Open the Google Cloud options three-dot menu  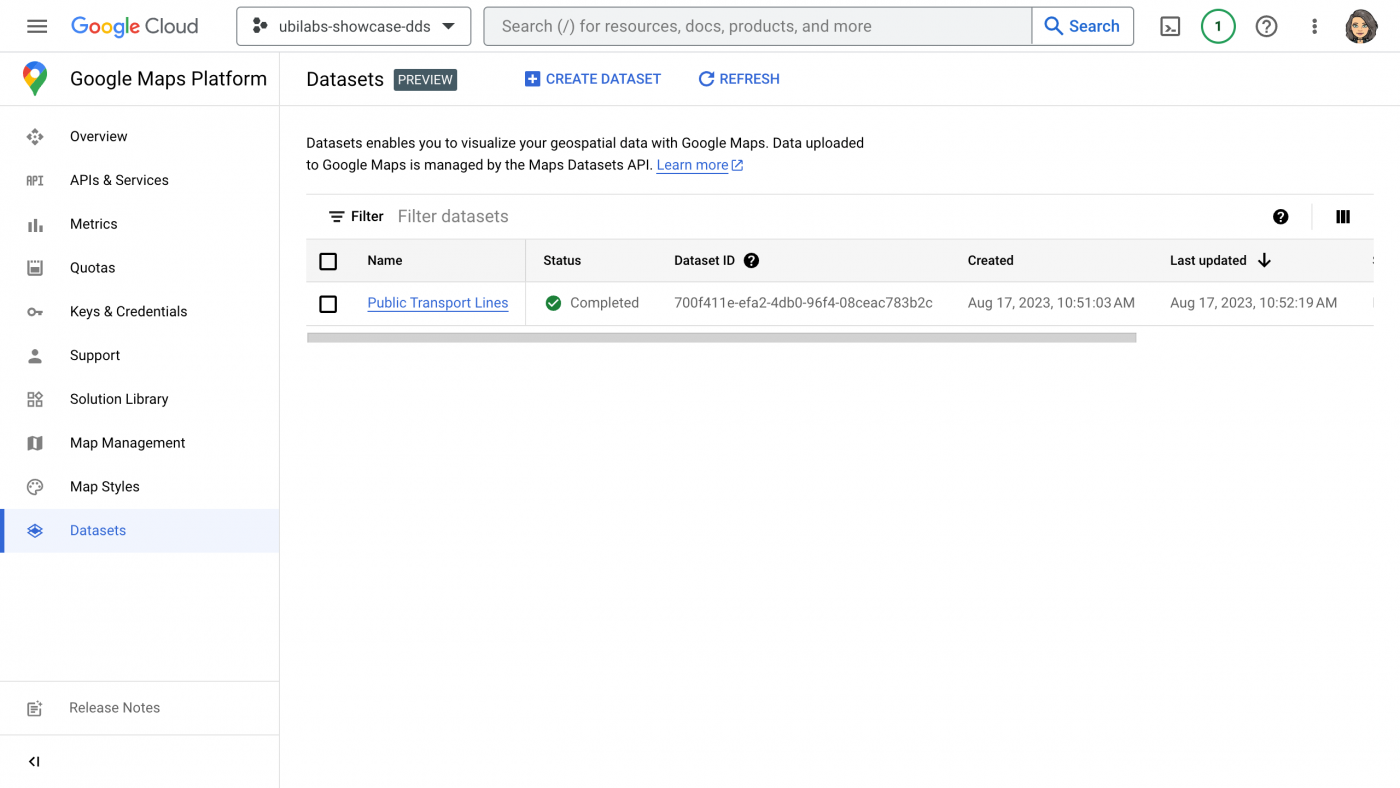click(1314, 26)
